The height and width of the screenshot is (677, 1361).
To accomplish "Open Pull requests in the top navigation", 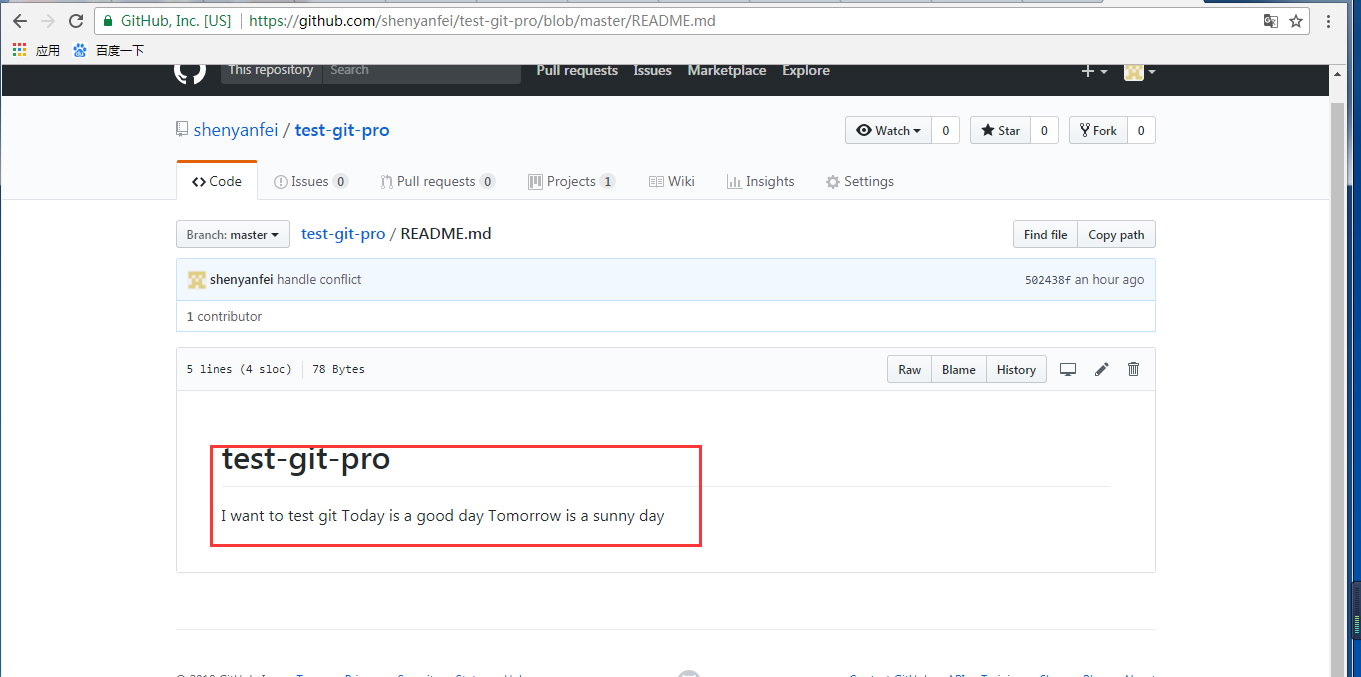I will (x=577, y=70).
